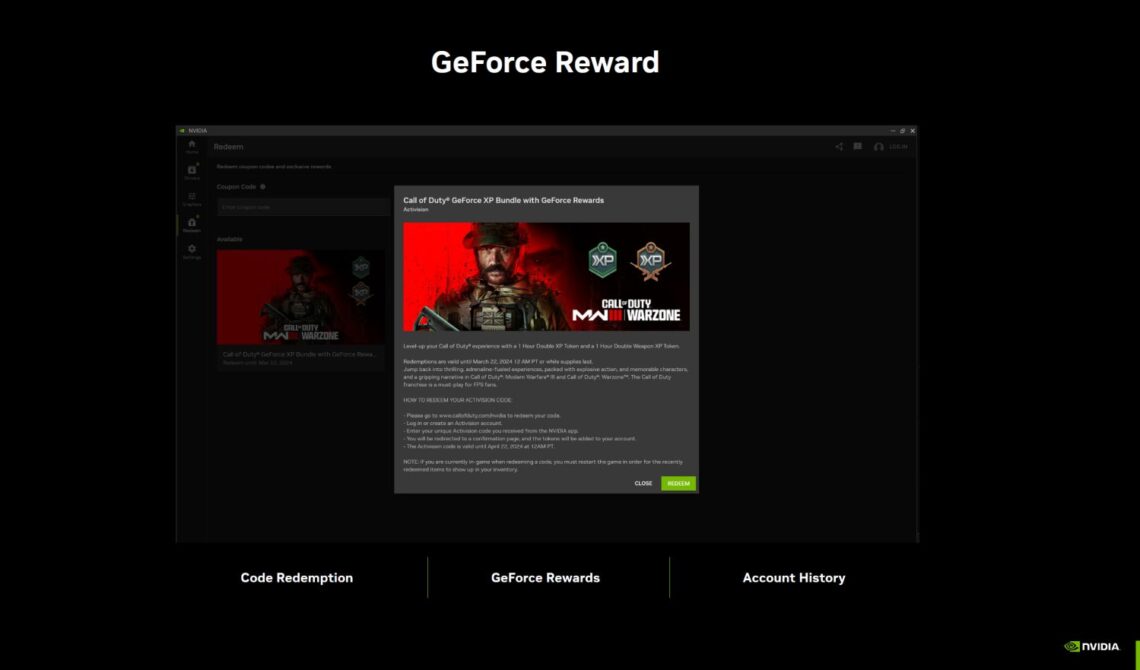This screenshot has width=1140, height=670.
Task: Switch to the Code Redemption view
Action: pos(296,577)
